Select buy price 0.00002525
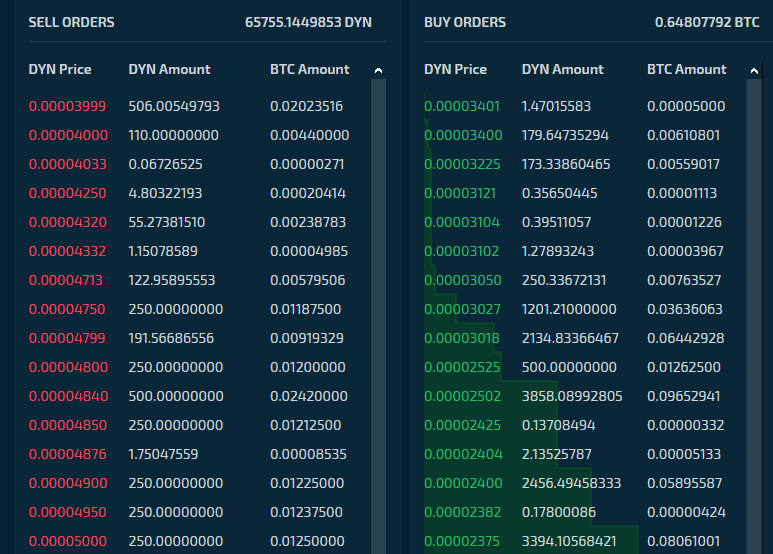 point(462,367)
